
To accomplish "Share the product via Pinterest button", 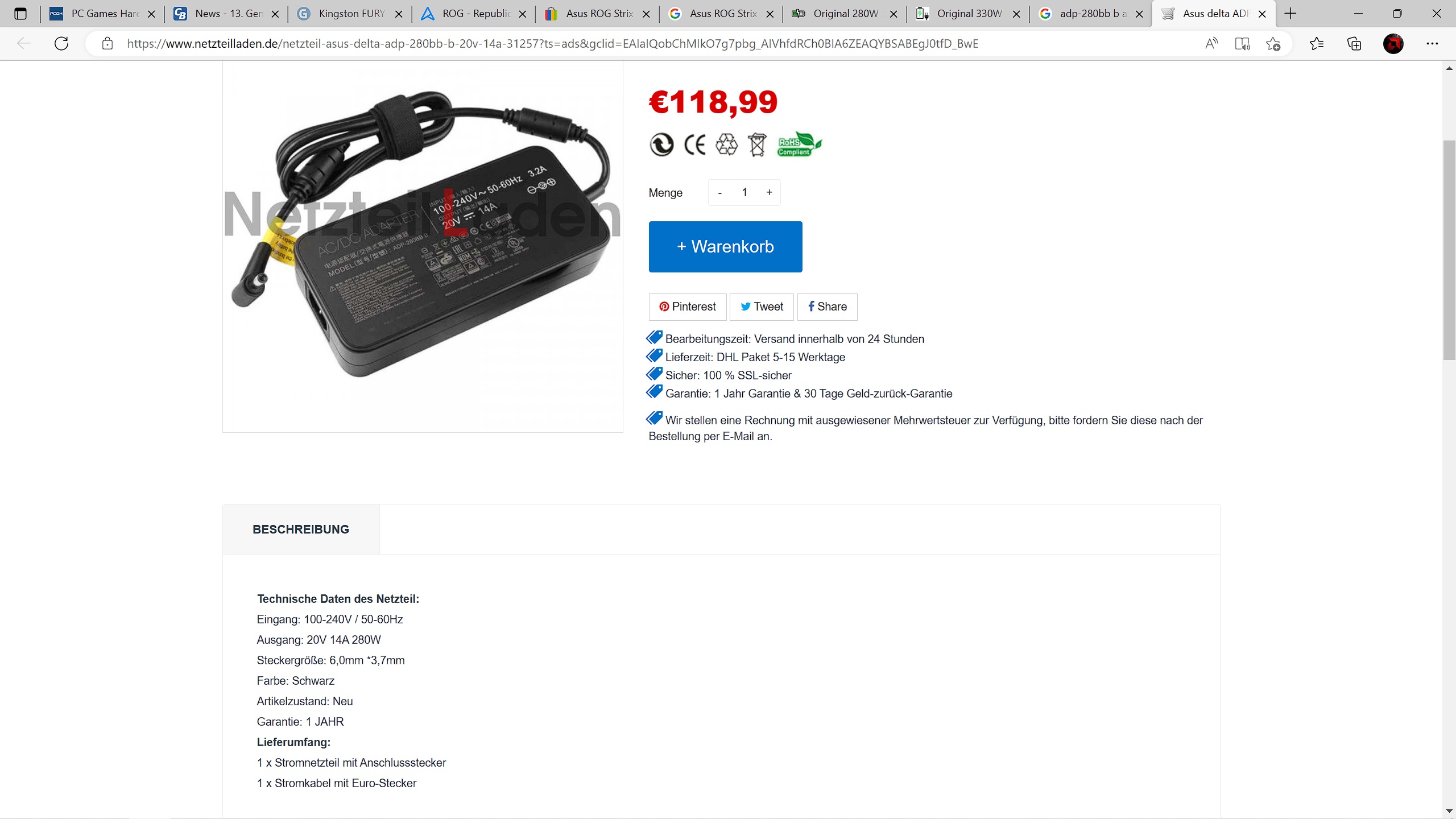I will tap(688, 307).
